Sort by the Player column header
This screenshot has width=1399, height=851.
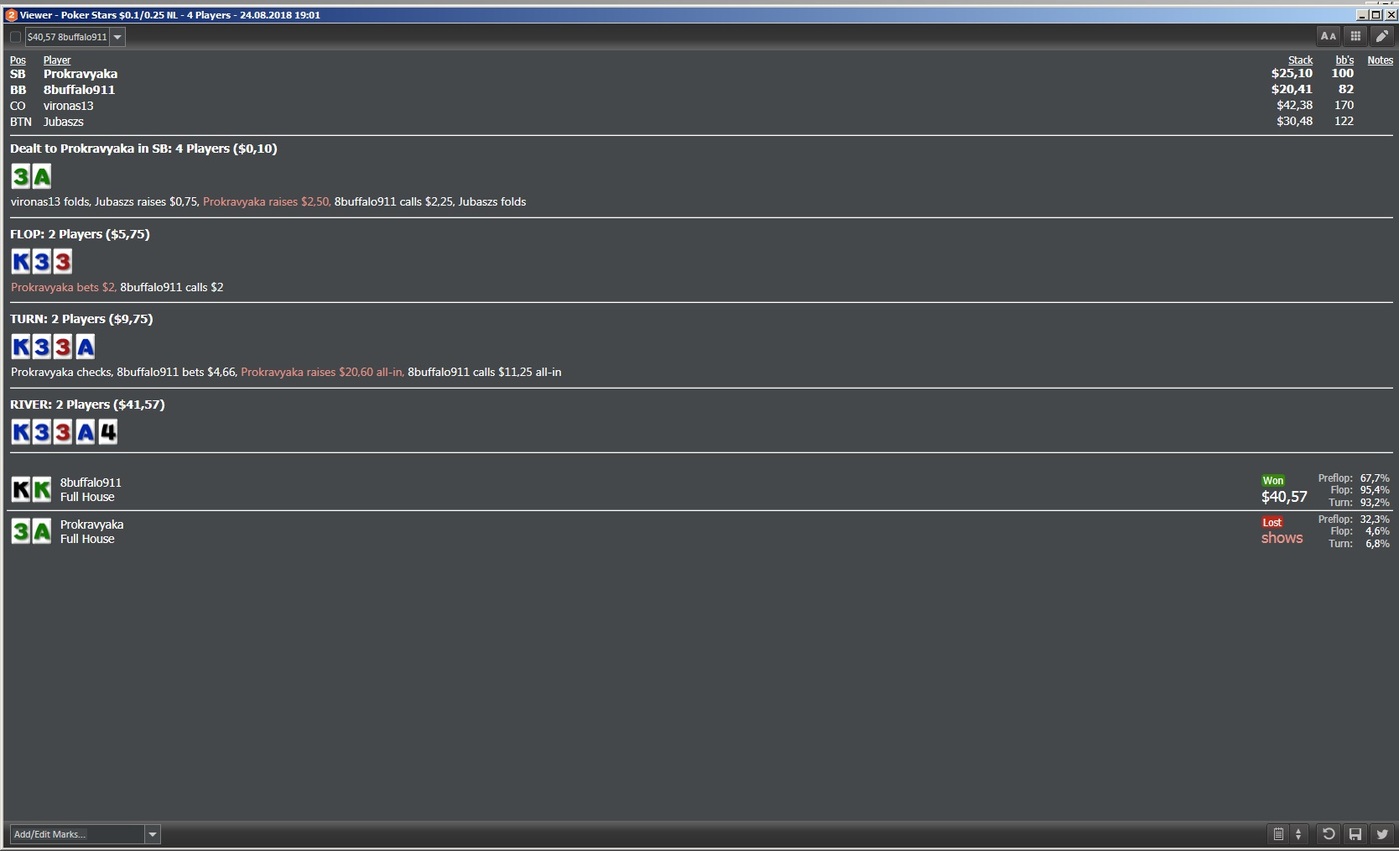(x=57, y=60)
